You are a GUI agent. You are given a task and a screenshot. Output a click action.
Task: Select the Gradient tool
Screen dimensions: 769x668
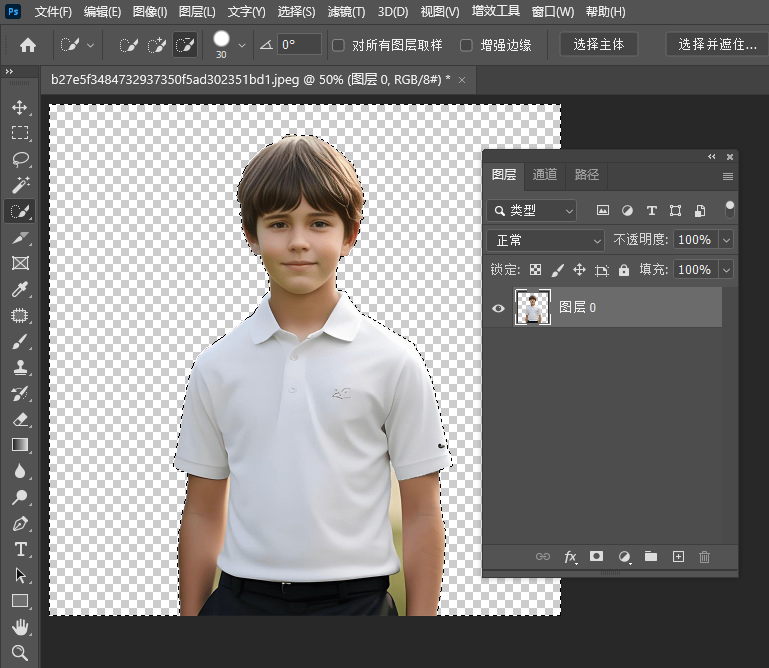click(x=20, y=445)
